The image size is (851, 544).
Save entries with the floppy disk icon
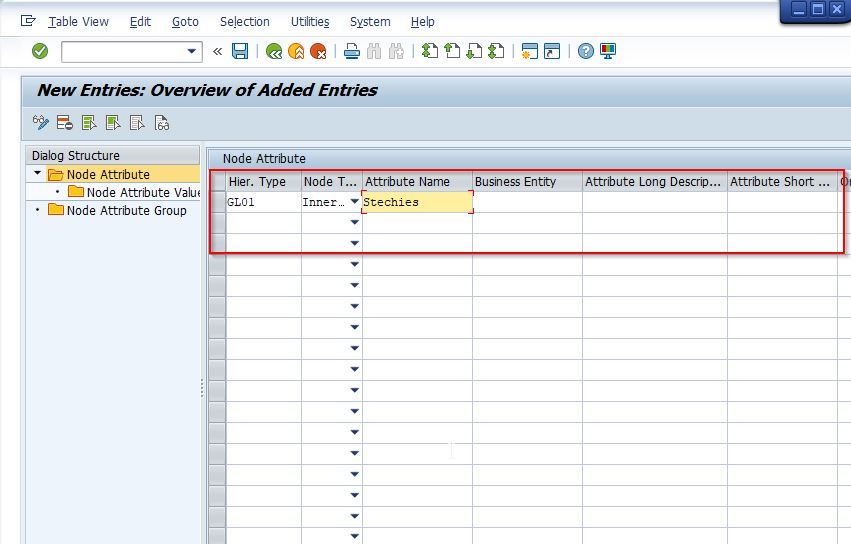pyautogui.click(x=240, y=52)
